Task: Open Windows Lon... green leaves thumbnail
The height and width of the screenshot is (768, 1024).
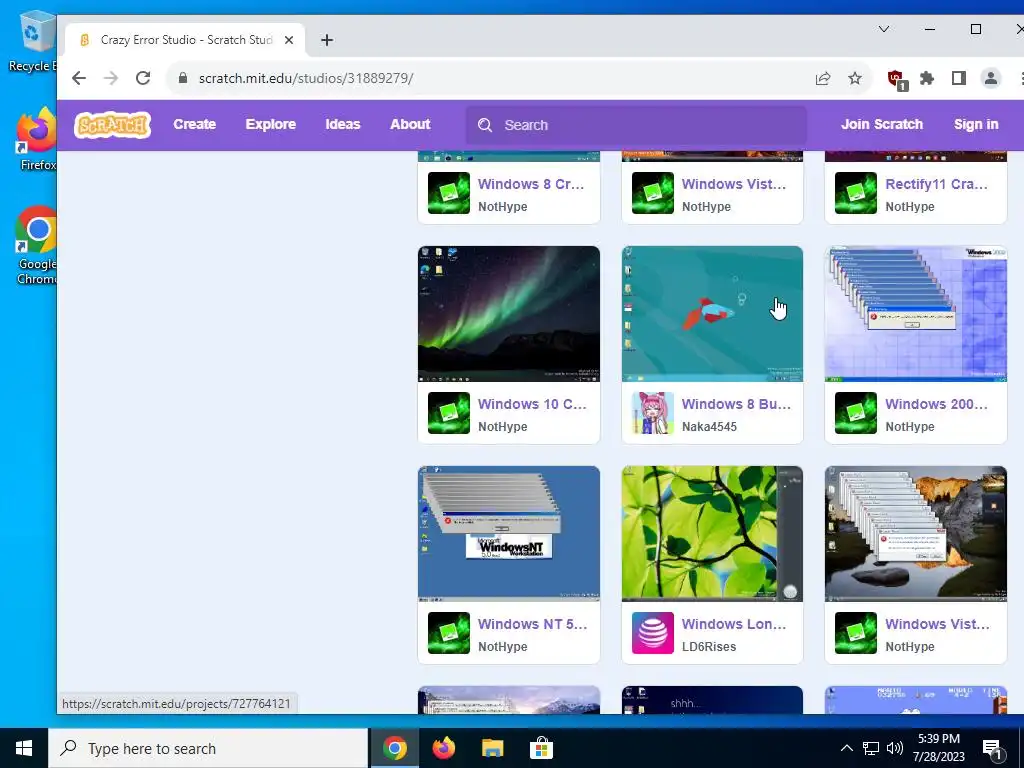Action: pyautogui.click(x=712, y=534)
